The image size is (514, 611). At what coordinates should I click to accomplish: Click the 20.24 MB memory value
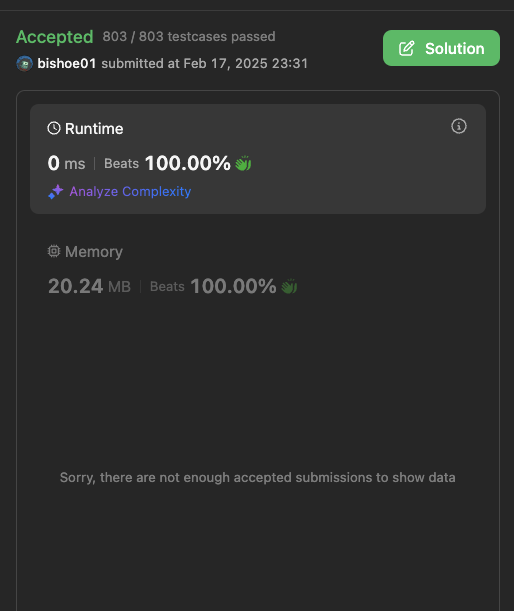(89, 286)
